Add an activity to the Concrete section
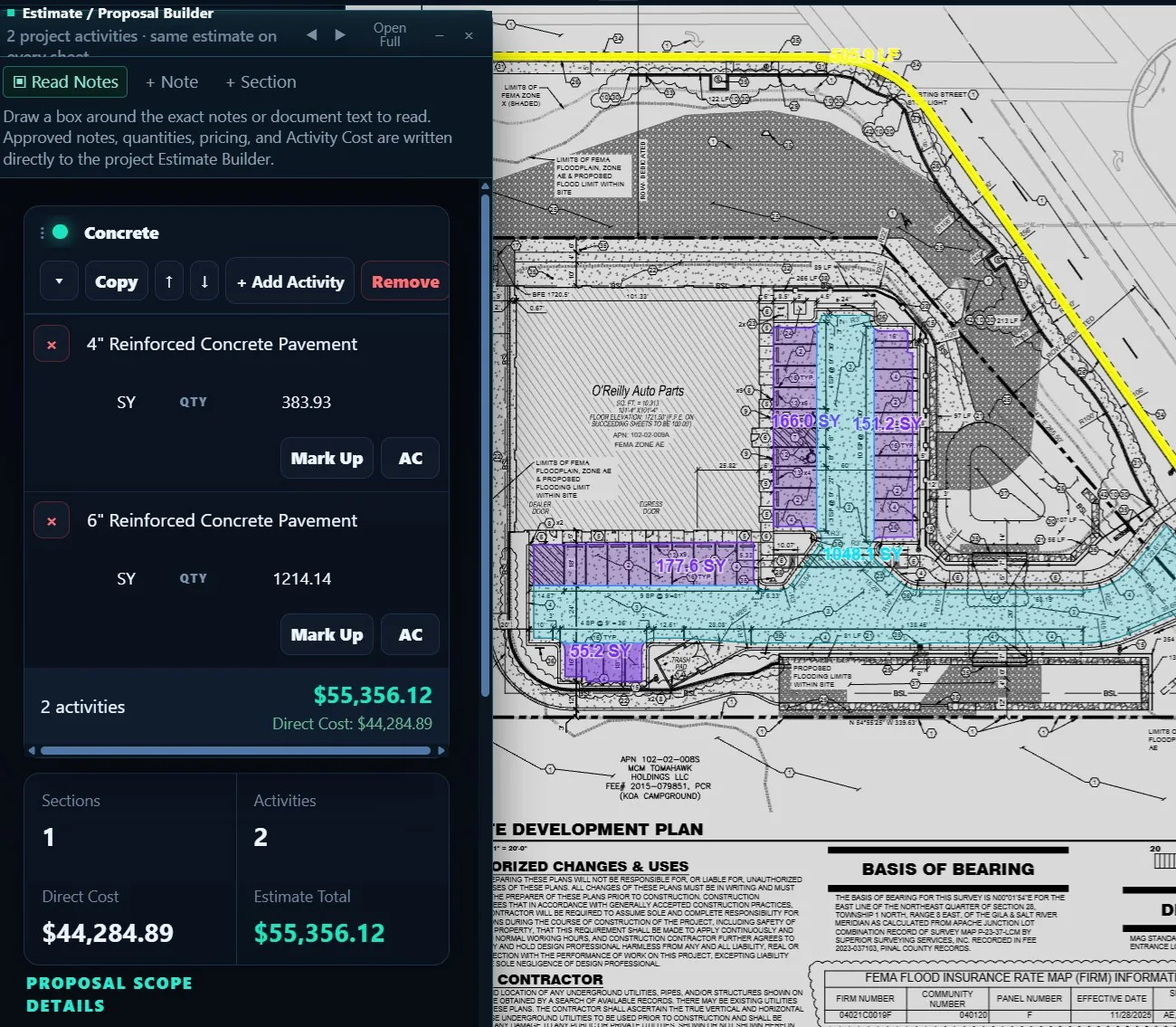 [290, 281]
